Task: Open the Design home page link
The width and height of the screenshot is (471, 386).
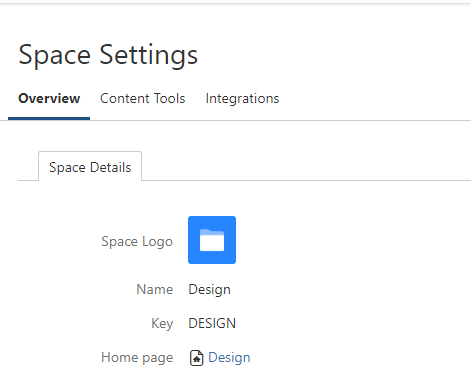Action: [x=229, y=357]
